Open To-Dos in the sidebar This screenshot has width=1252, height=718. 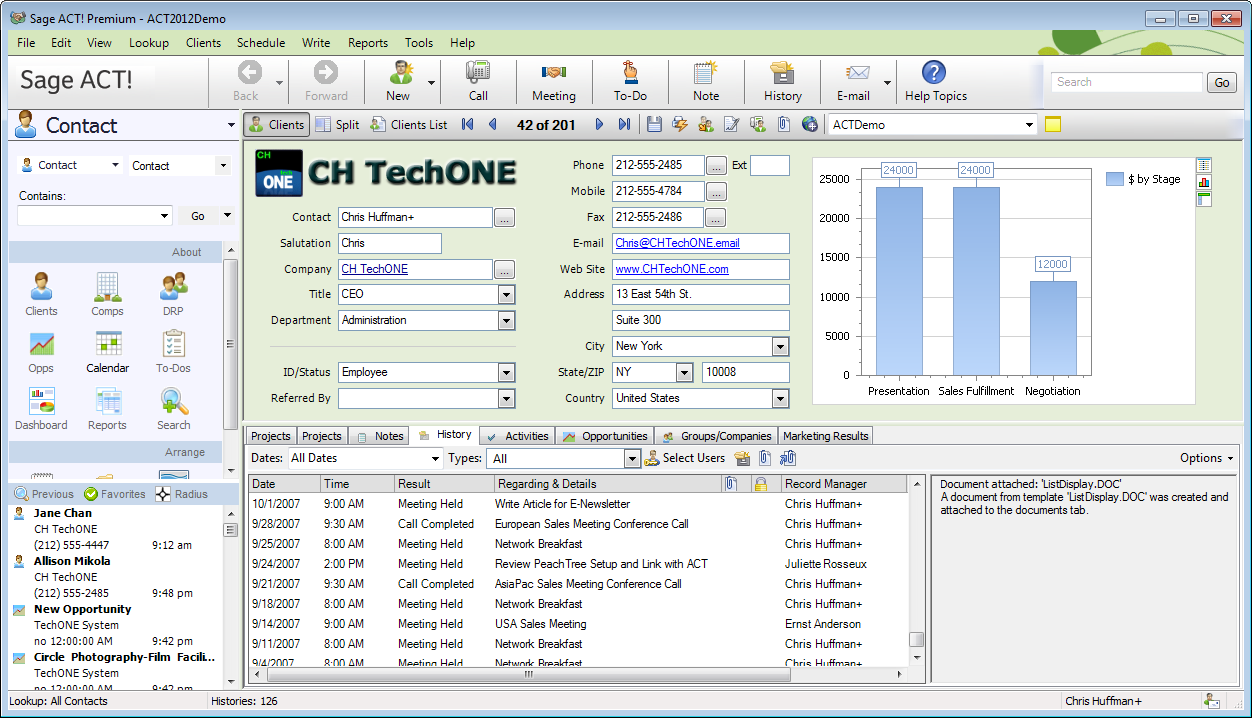(173, 351)
